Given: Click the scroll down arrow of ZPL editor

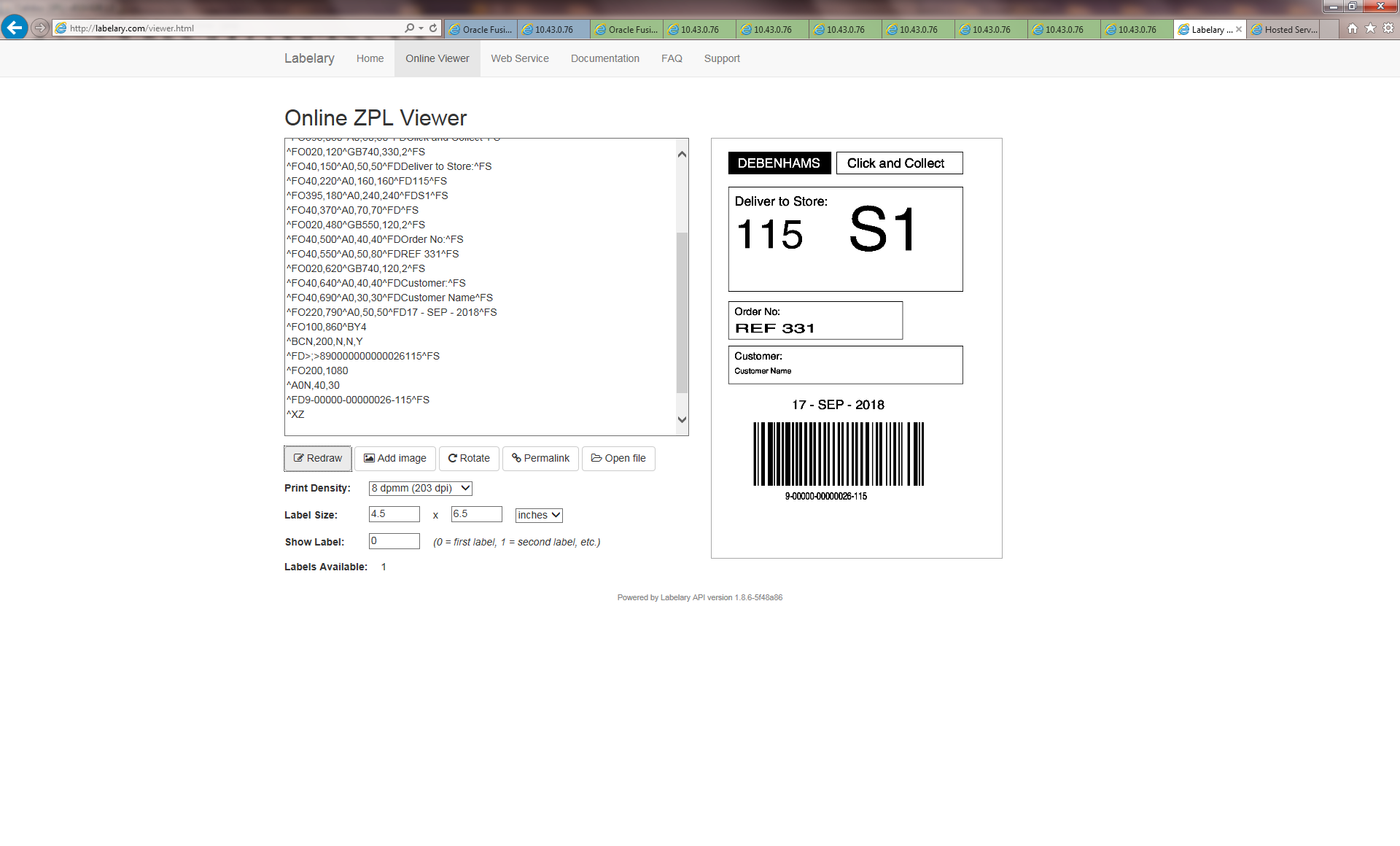Looking at the screenshot, I should (x=682, y=419).
